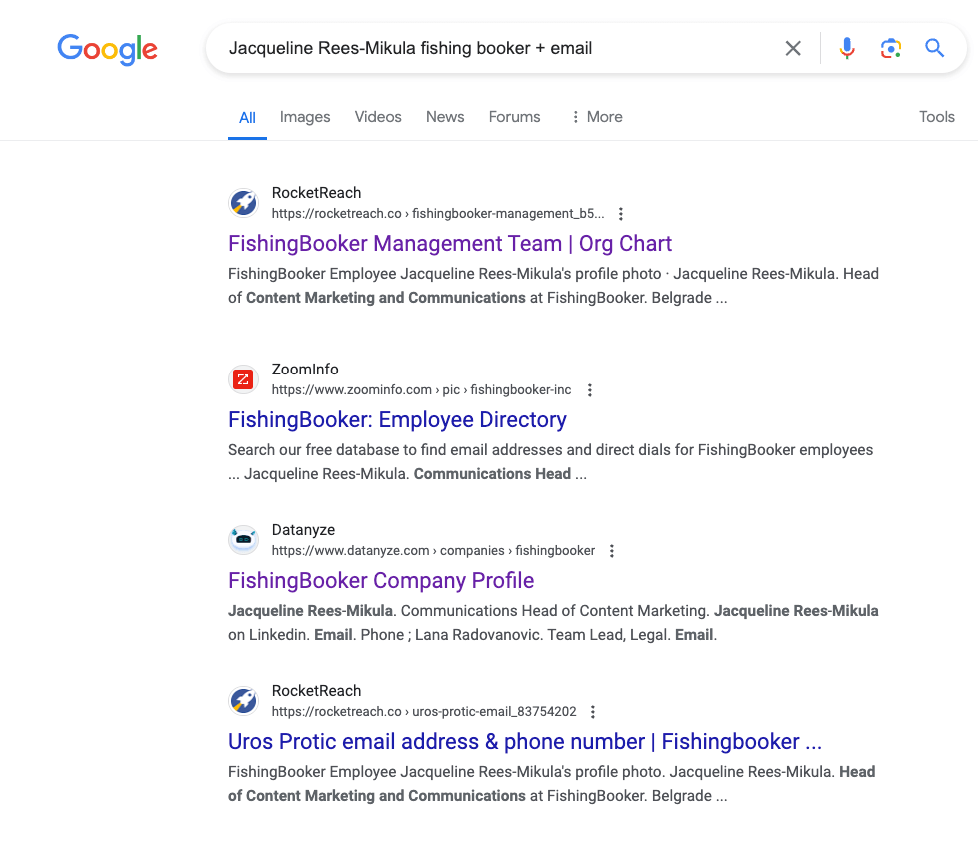
Task: Click the blue search magnifier icon
Action: tap(934, 48)
